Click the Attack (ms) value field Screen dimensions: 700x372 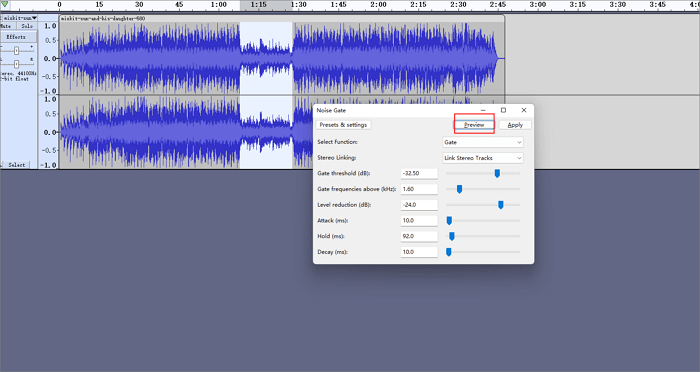(x=419, y=220)
